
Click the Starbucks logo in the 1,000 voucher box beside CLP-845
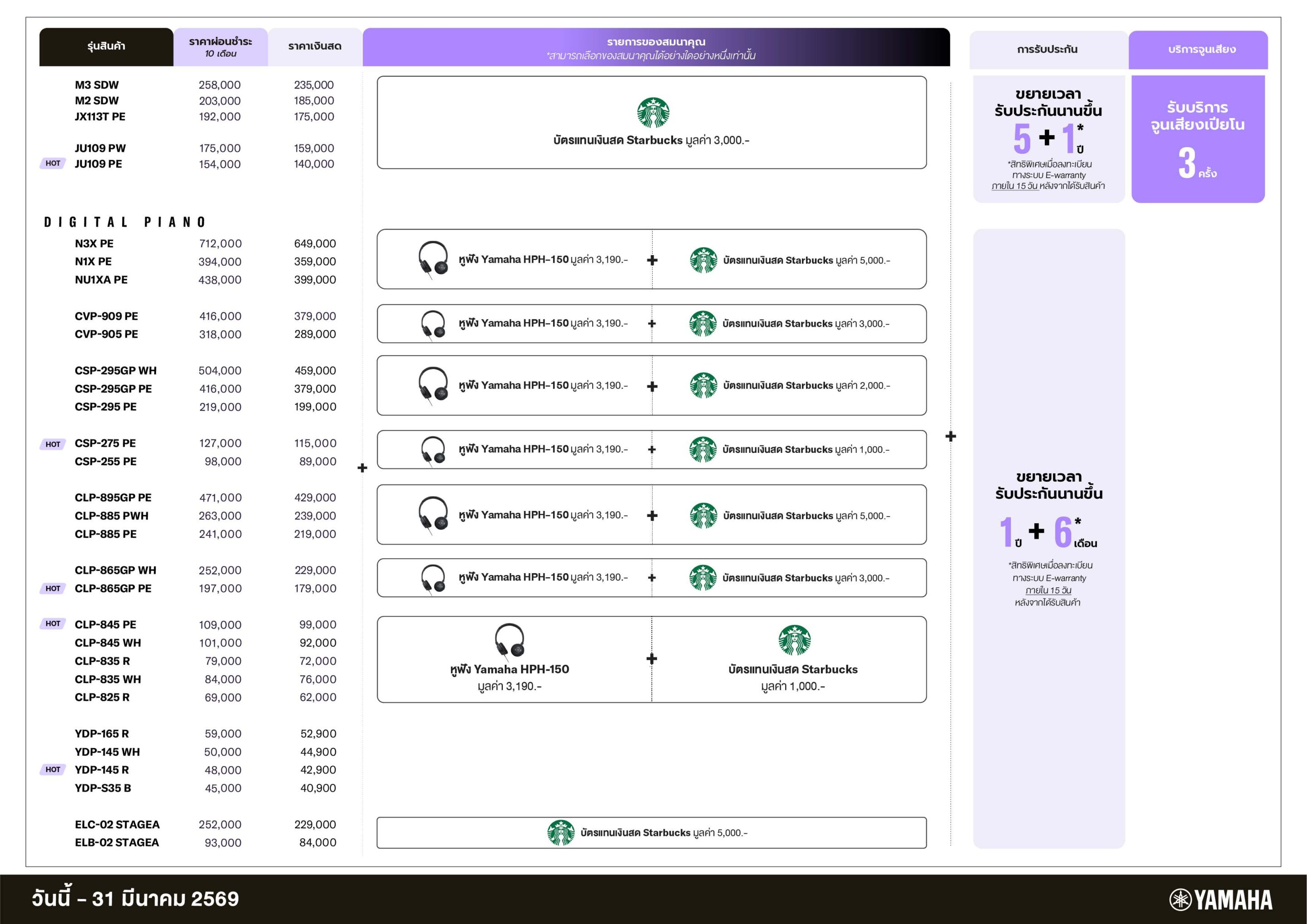click(794, 640)
